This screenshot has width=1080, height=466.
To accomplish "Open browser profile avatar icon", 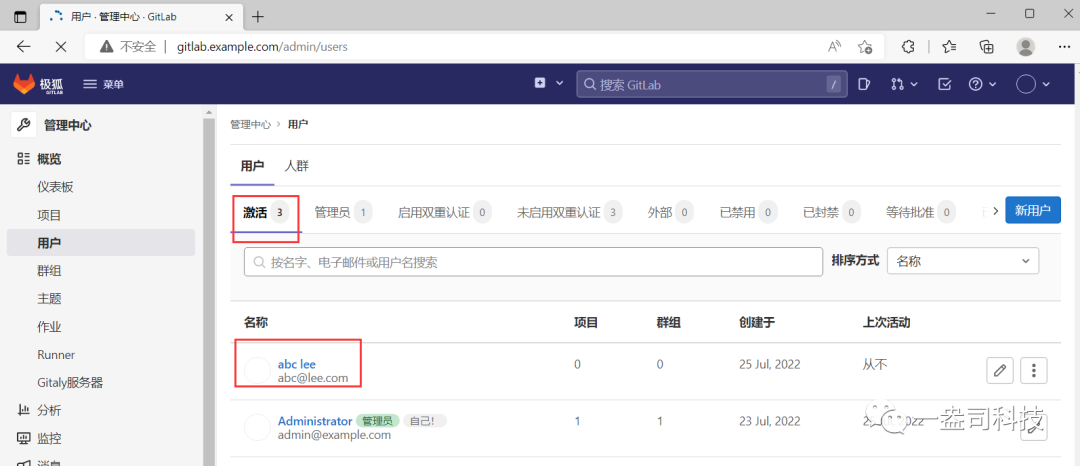I will 1026,46.
